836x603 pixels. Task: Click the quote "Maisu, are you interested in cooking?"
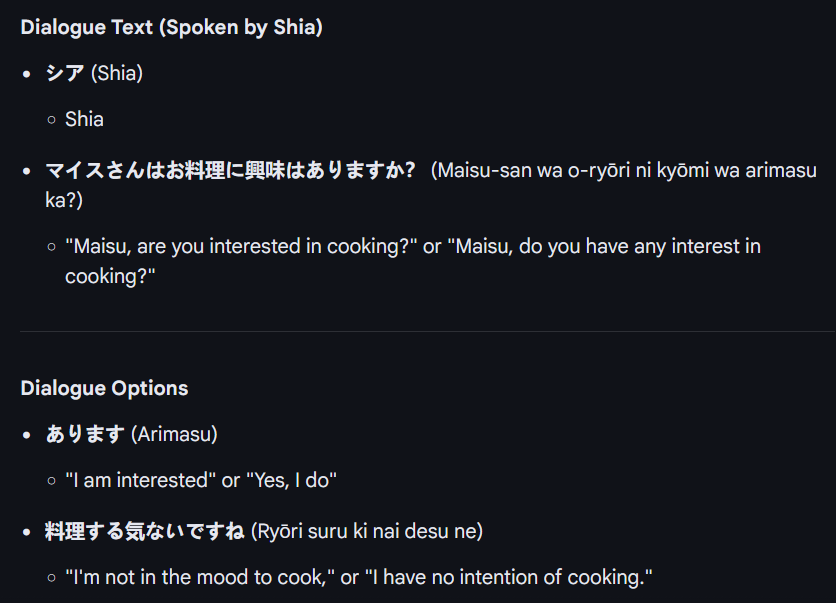pos(241,246)
